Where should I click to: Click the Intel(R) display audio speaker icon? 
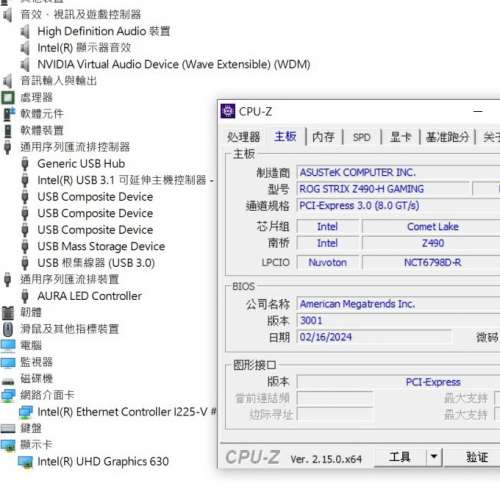[25, 48]
